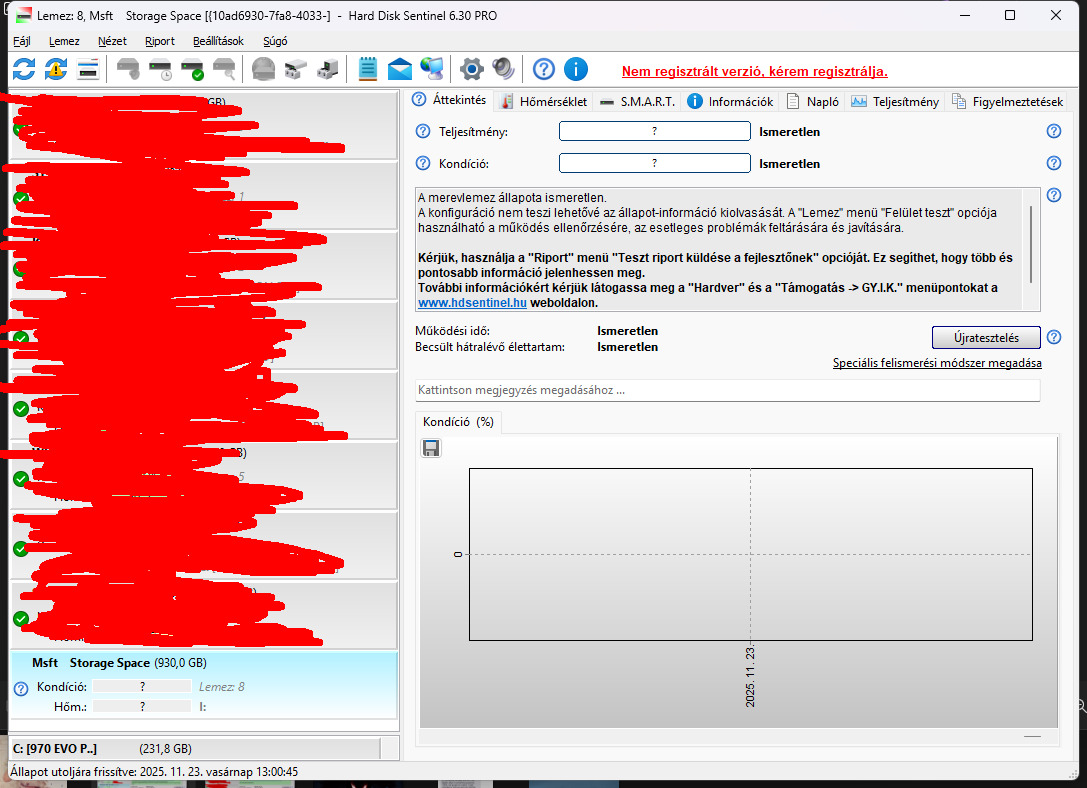Image resolution: width=1087 pixels, height=788 pixels.
Task: Click the drive with small boxes icon
Action: 295,69
